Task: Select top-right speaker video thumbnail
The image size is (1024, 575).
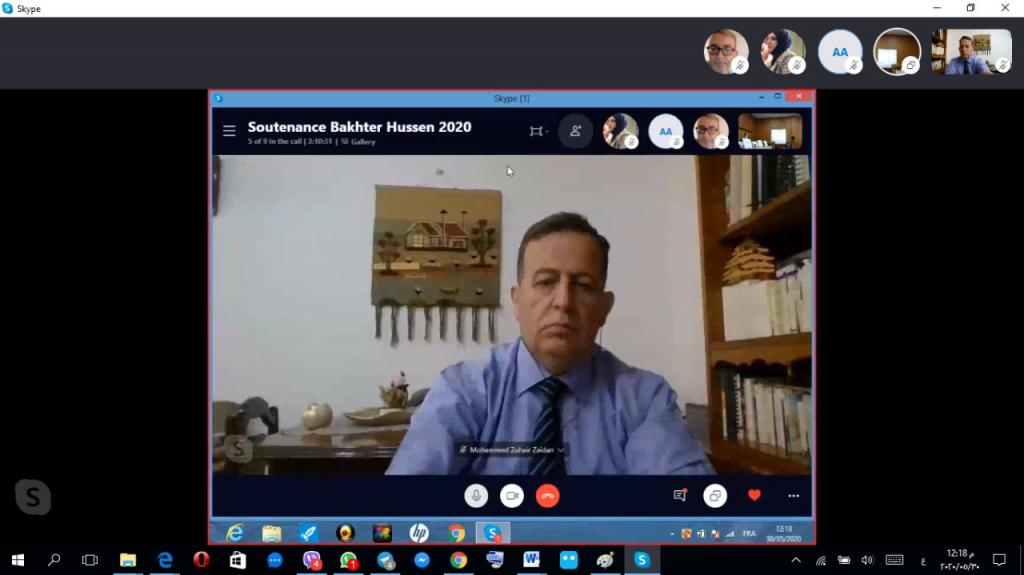Action: pyautogui.click(x=971, y=52)
